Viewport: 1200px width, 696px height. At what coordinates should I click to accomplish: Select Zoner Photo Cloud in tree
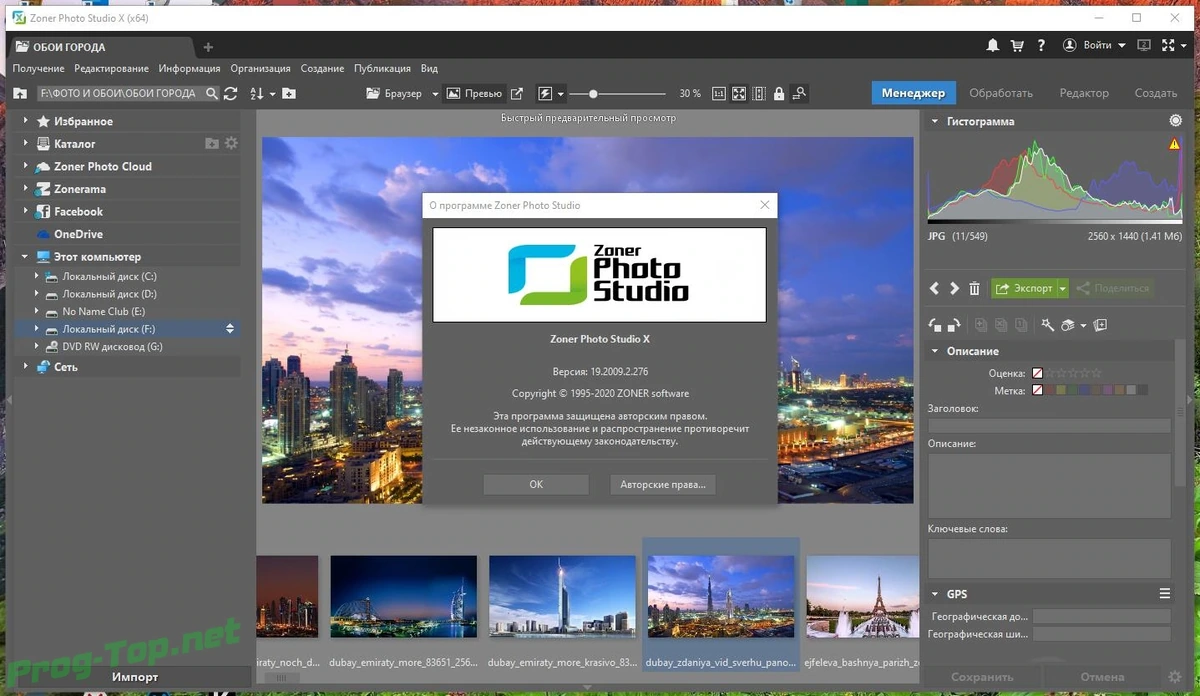pyautogui.click(x=103, y=166)
